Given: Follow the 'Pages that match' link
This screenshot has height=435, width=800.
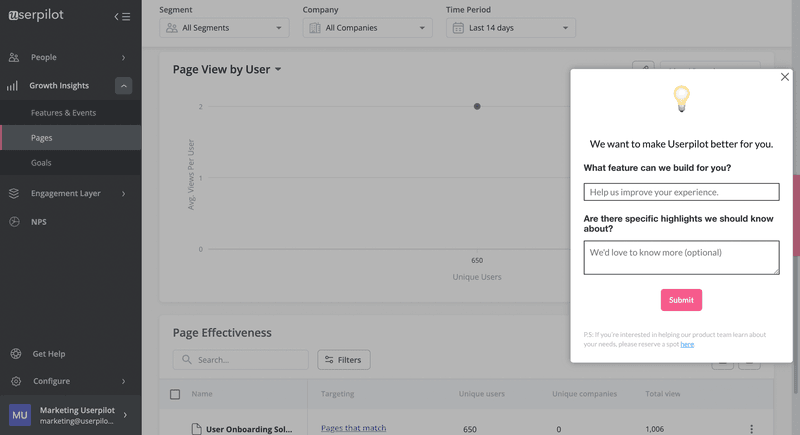Looking at the screenshot, I should [354, 428].
